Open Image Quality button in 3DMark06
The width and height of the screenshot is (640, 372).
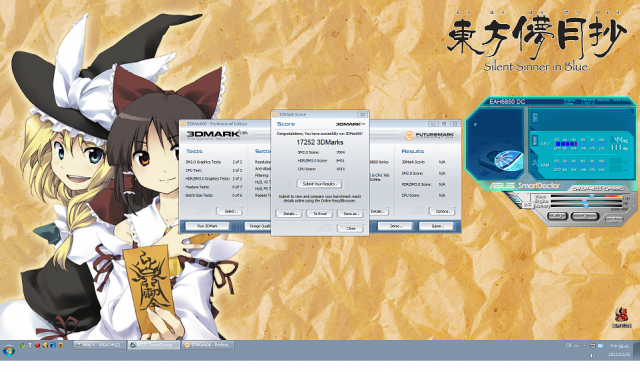pos(258,226)
